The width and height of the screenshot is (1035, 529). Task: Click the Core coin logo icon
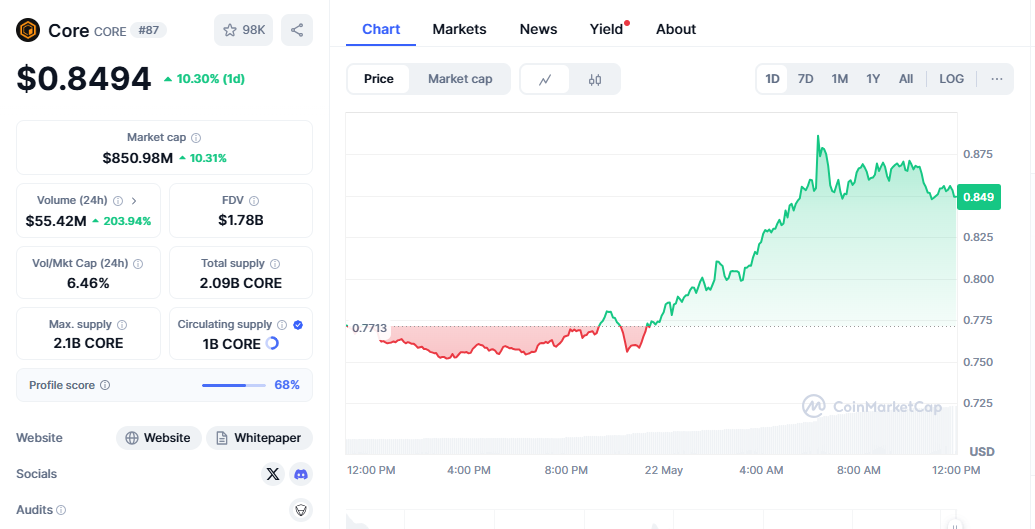[28, 30]
